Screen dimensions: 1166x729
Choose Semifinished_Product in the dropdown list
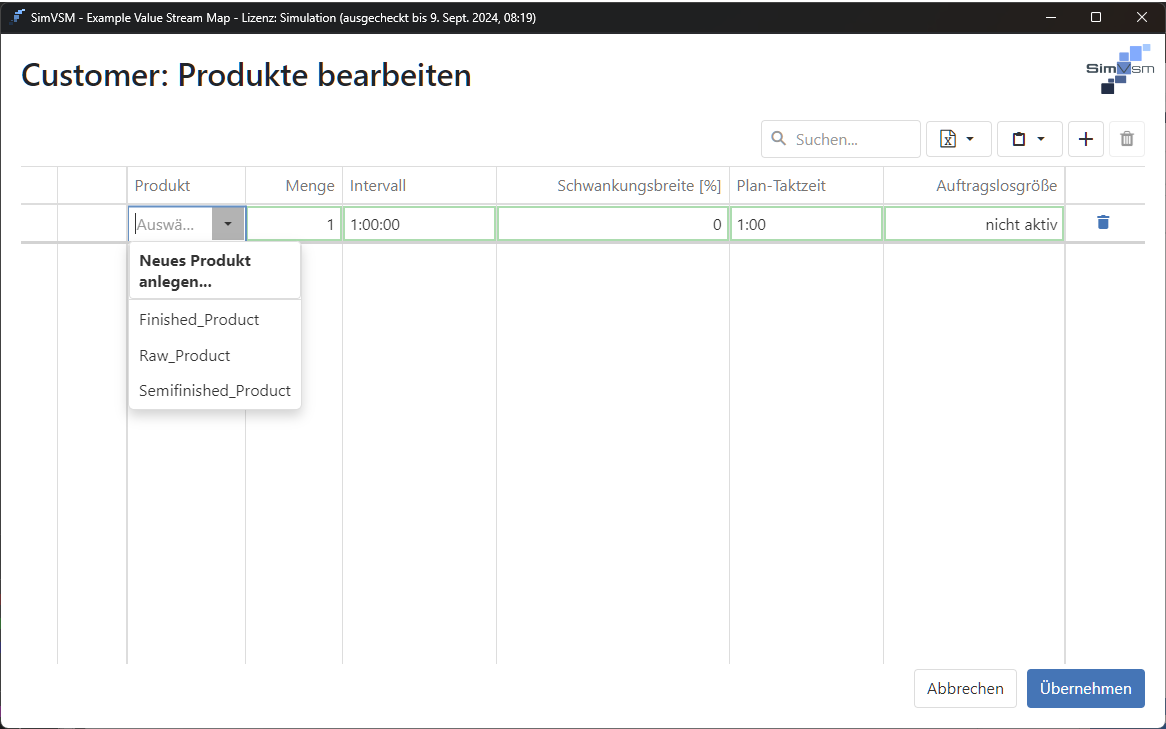click(x=214, y=390)
